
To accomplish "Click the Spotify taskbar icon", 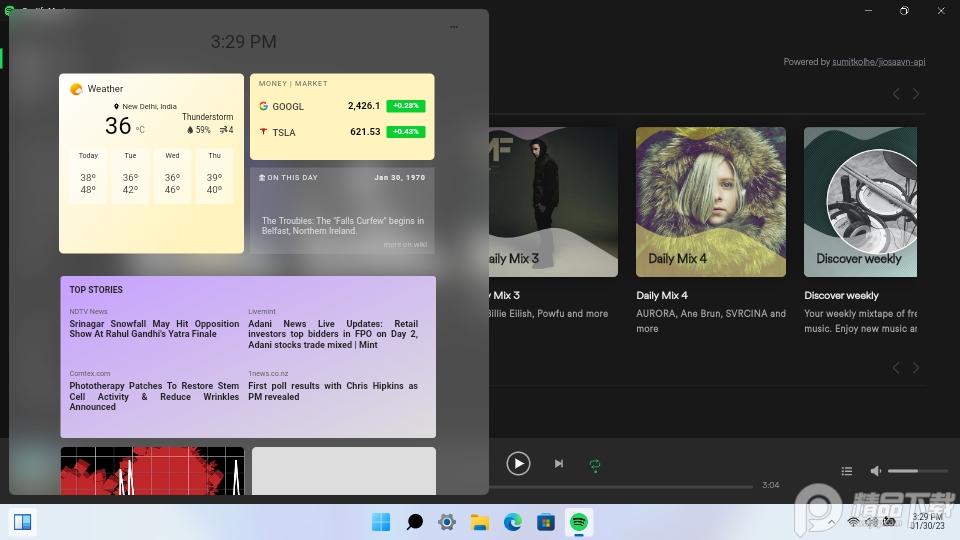I will point(579,522).
